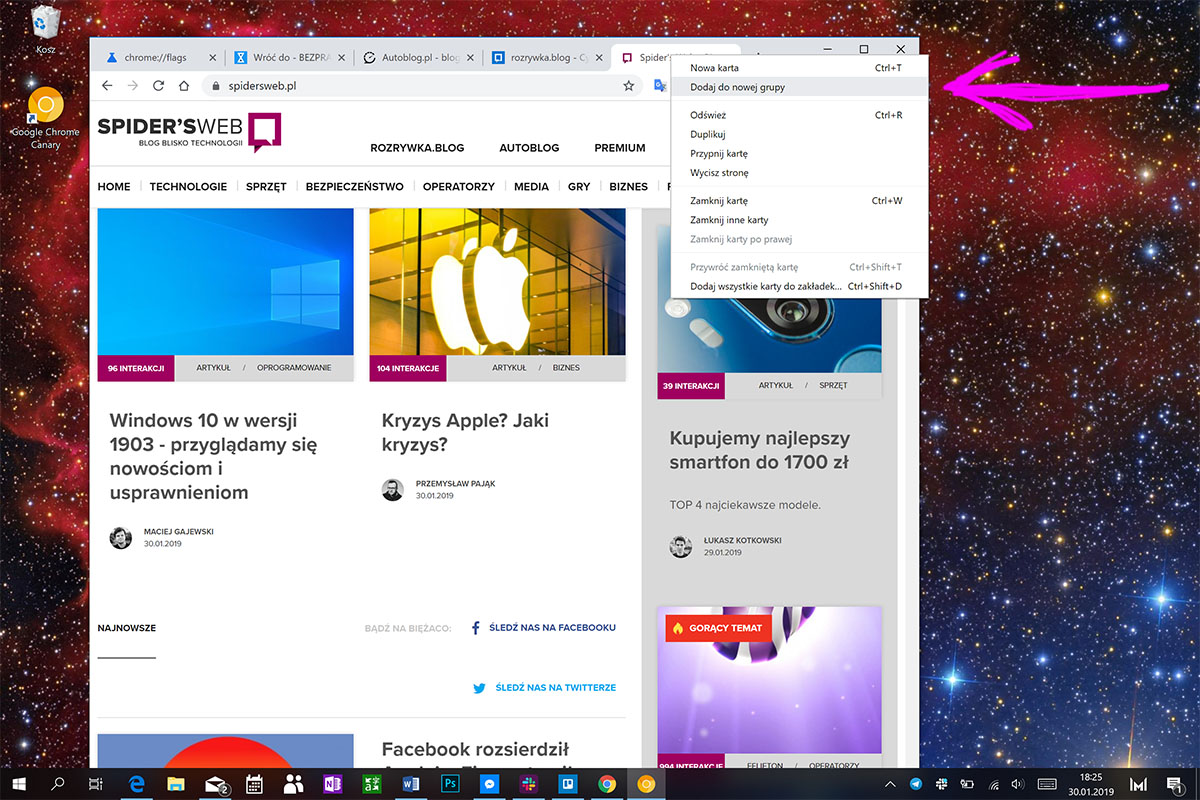Reload the page with the refresh icon
Viewport: 1200px width, 800px height.
tap(158, 86)
